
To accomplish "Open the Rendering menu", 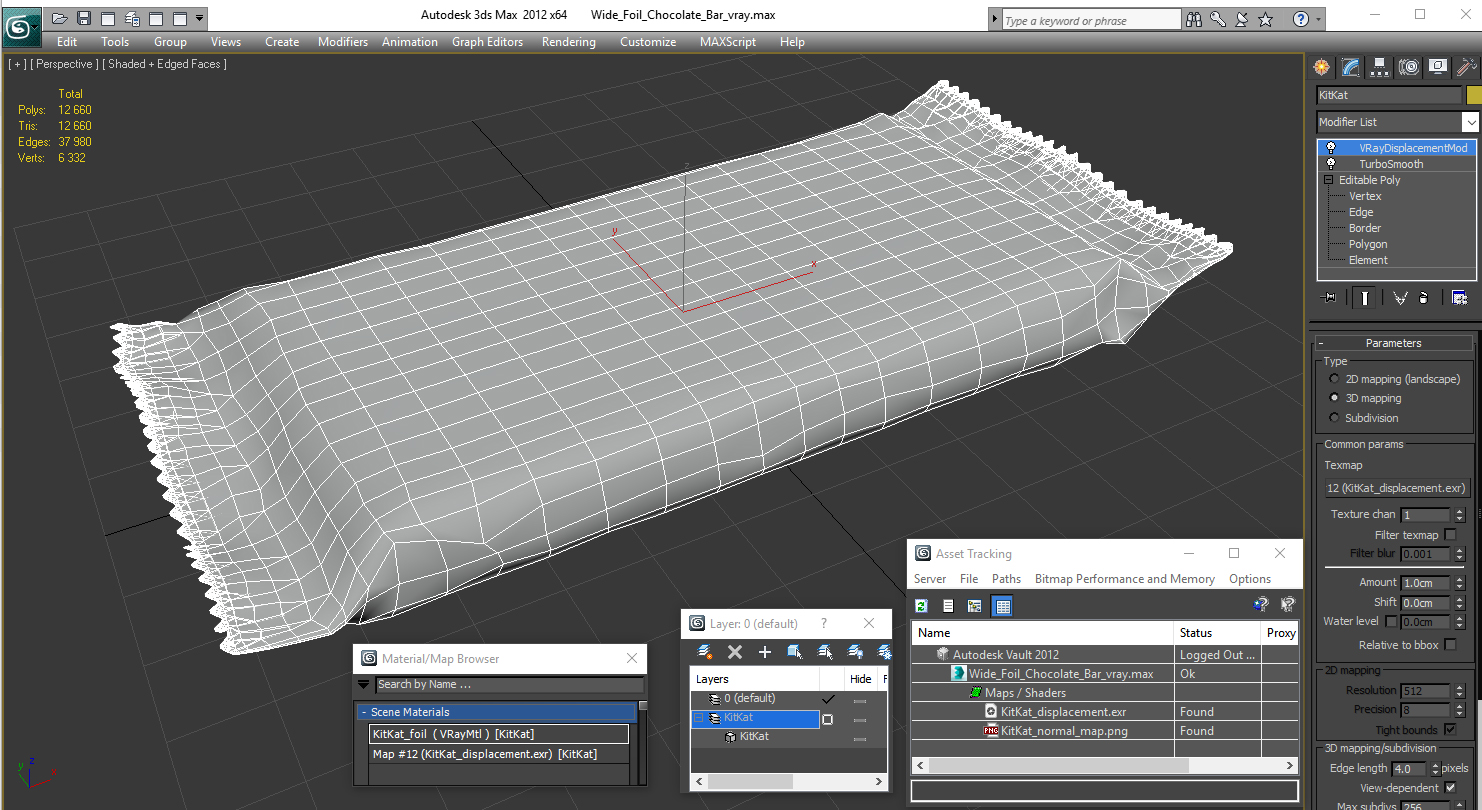I will click(x=568, y=42).
